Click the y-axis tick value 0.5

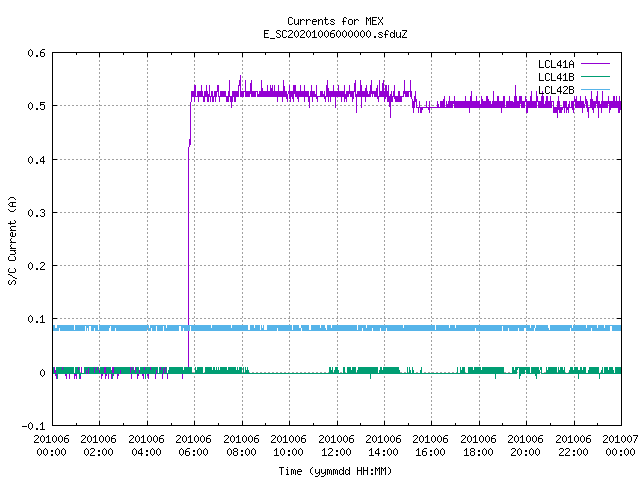[x=36, y=106]
